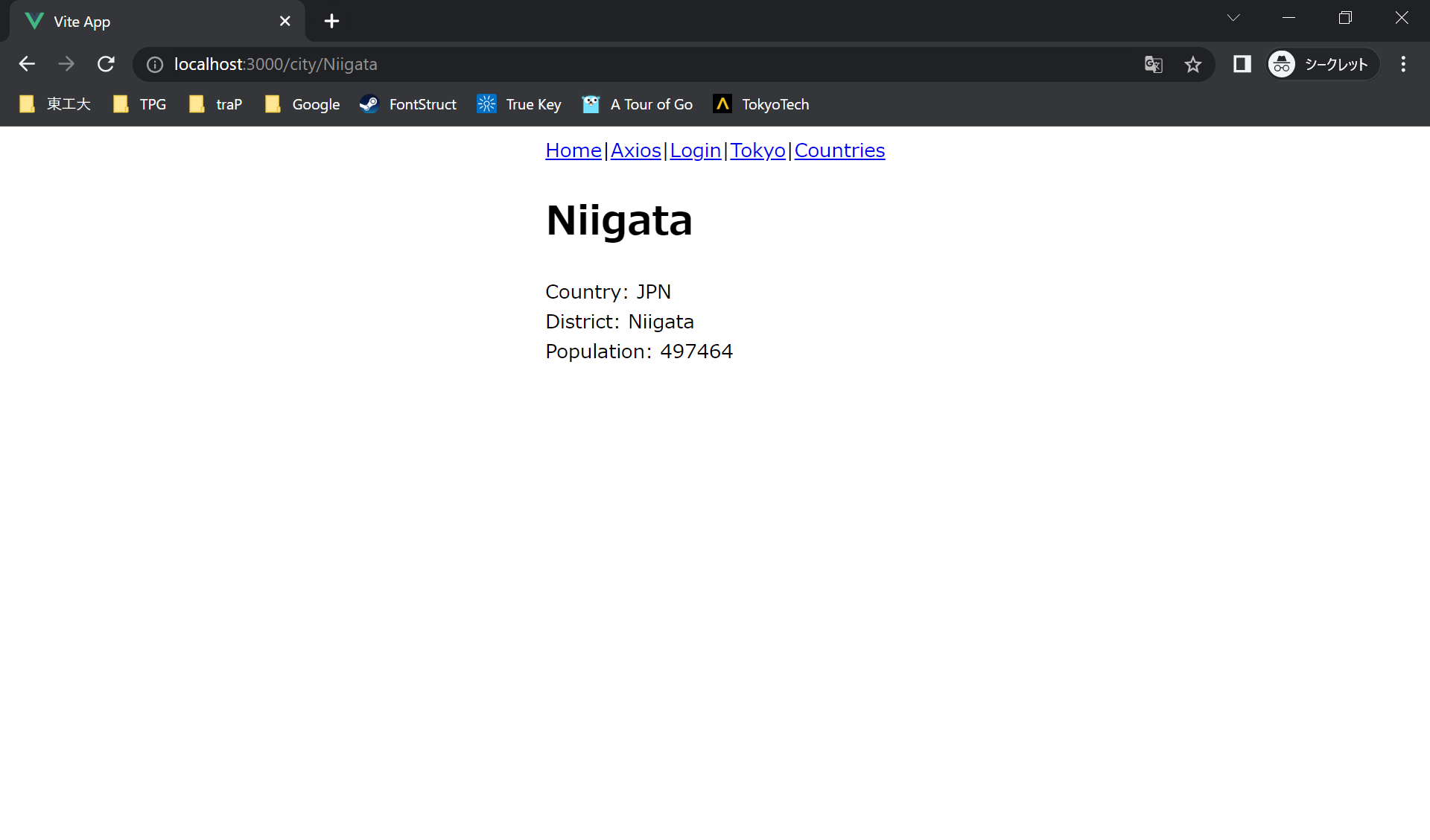Viewport: 1430px width, 840px height.
Task: Open the TokyoTech bookmark
Action: 761,104
